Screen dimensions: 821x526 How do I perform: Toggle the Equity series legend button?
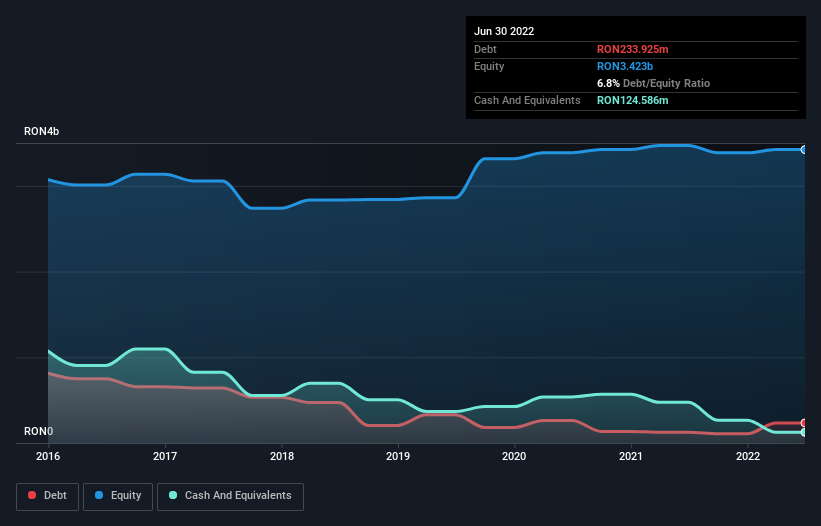118,496
